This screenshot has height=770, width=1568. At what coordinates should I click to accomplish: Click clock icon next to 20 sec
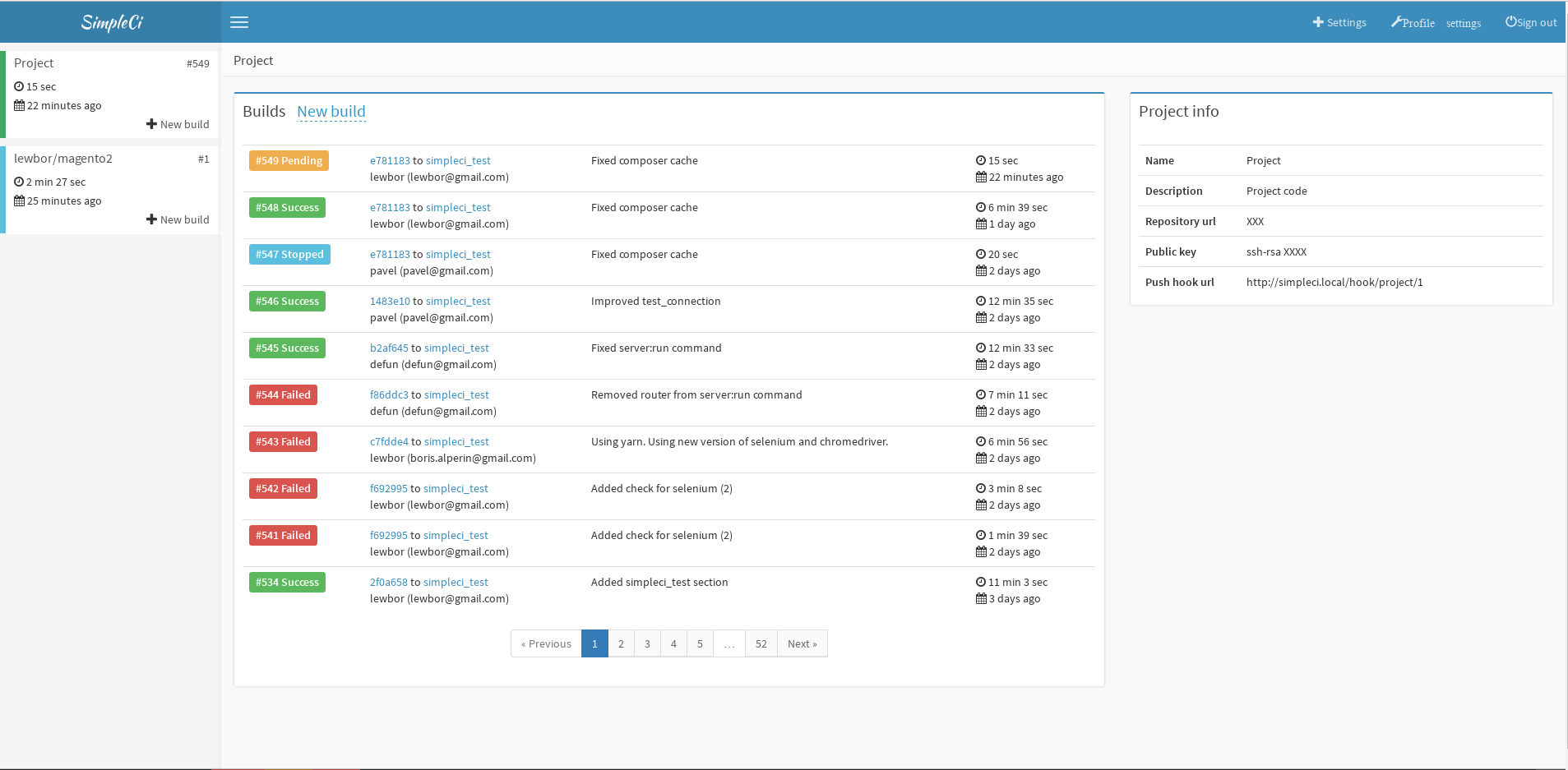pos(981,254)
